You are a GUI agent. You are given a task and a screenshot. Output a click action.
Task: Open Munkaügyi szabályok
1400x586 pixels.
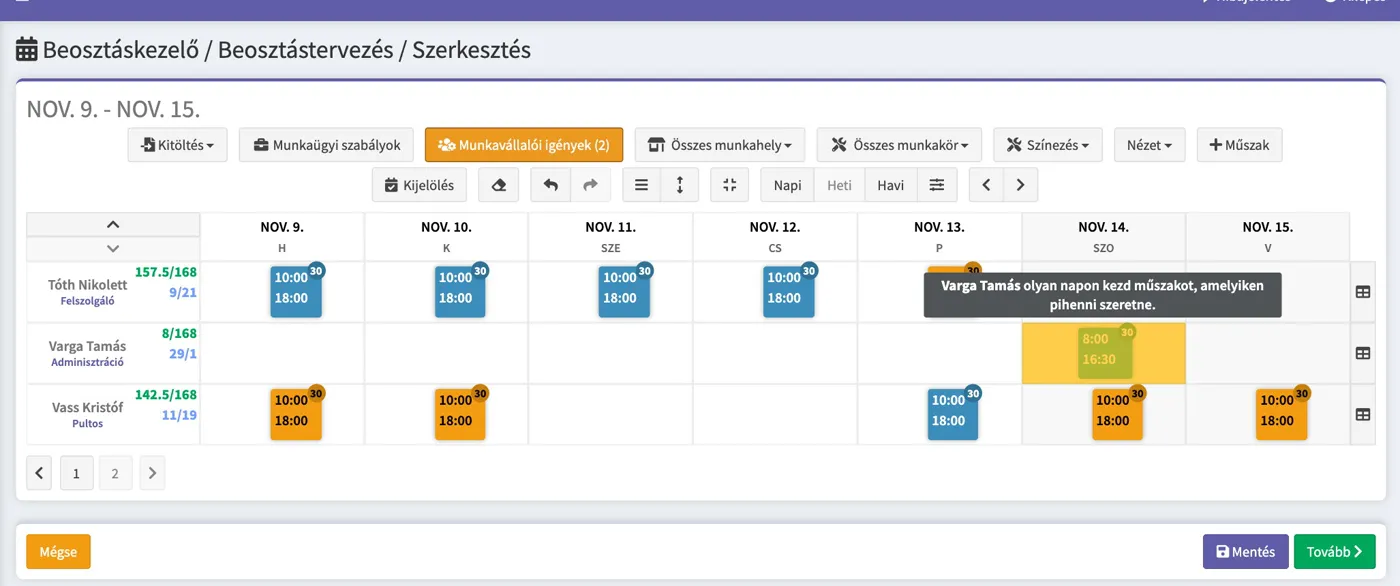pos(326,145)
